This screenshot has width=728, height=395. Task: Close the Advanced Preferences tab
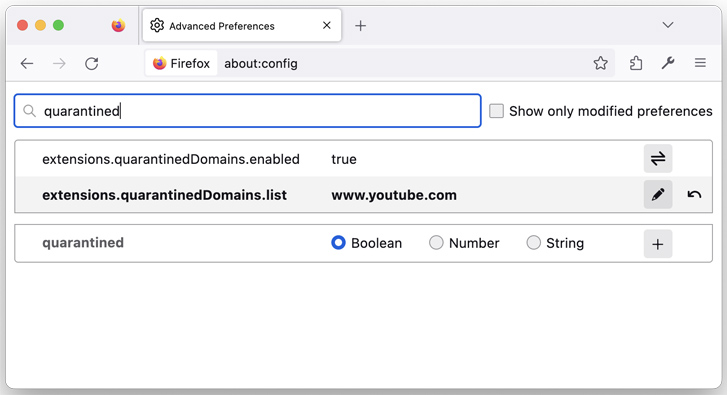click(x=327, y=25)
